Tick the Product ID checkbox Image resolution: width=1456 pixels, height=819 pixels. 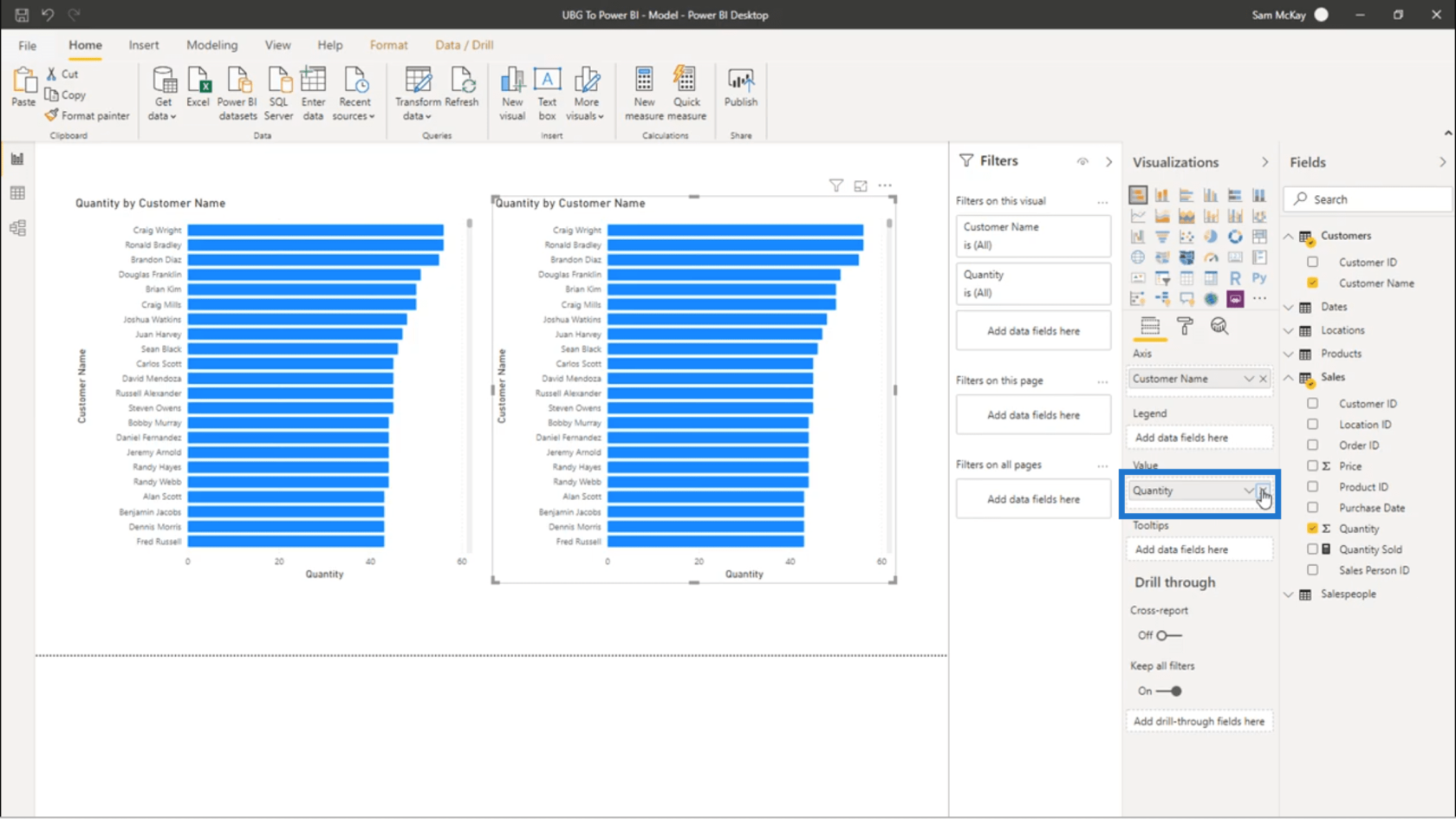pyautogui.click(x=1313, y=487)
